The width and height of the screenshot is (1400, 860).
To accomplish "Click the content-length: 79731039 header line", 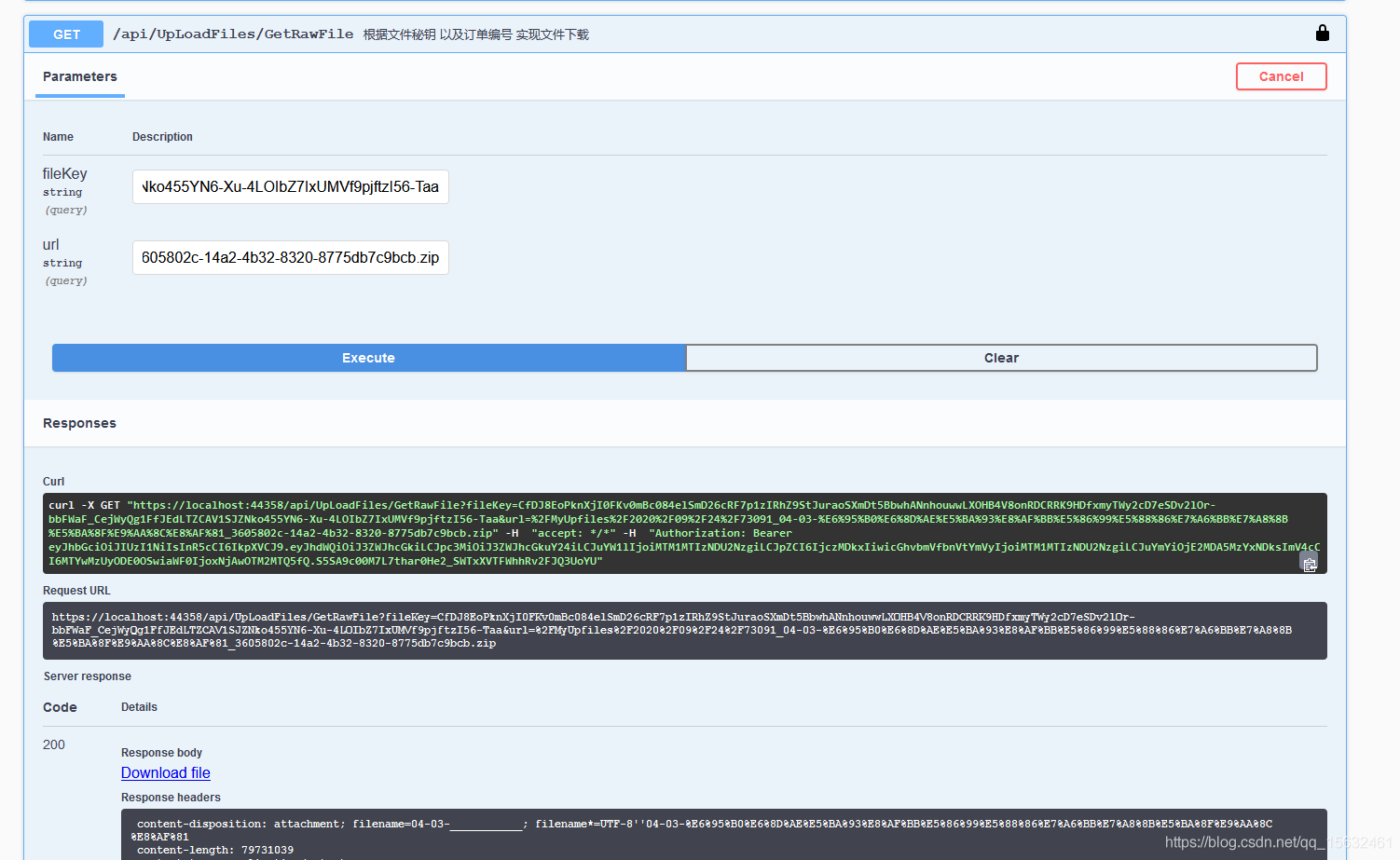I will click(x=215, y=850).
